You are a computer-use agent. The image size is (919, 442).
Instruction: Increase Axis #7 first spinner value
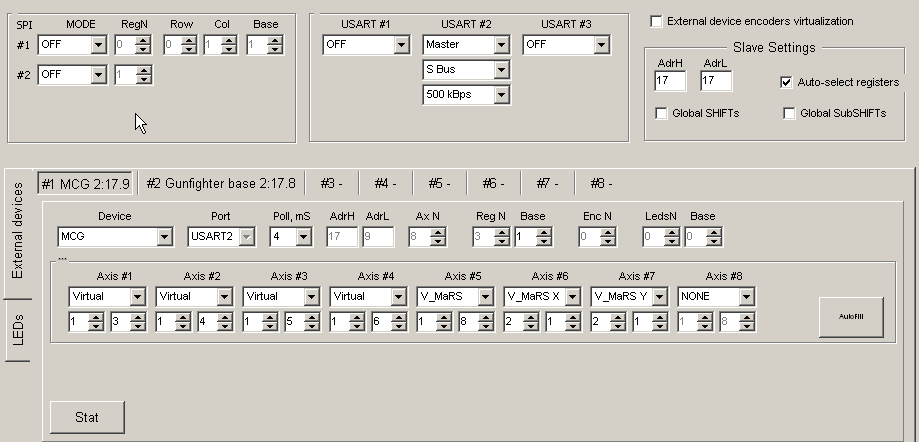click(618, 317)
